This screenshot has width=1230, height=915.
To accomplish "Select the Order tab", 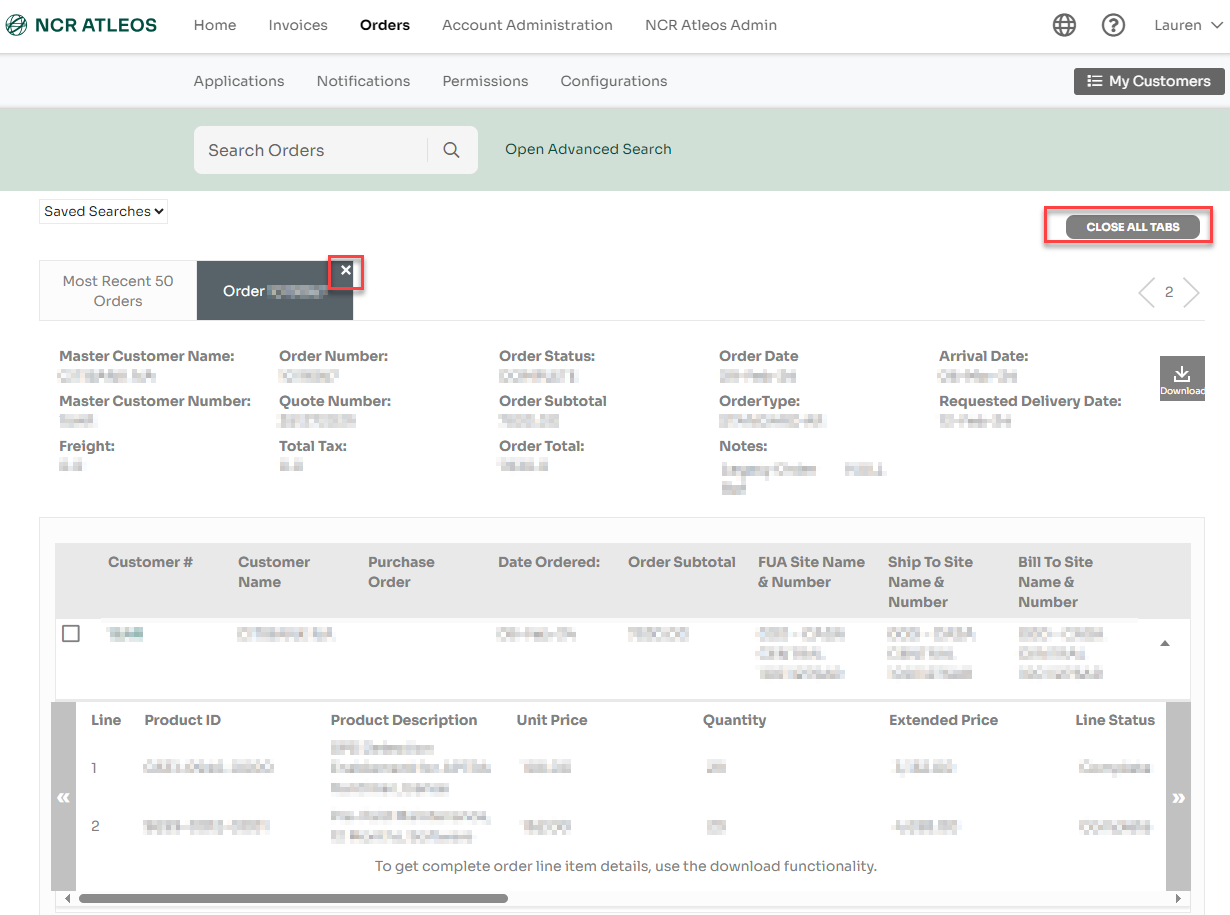I will 275,291.
